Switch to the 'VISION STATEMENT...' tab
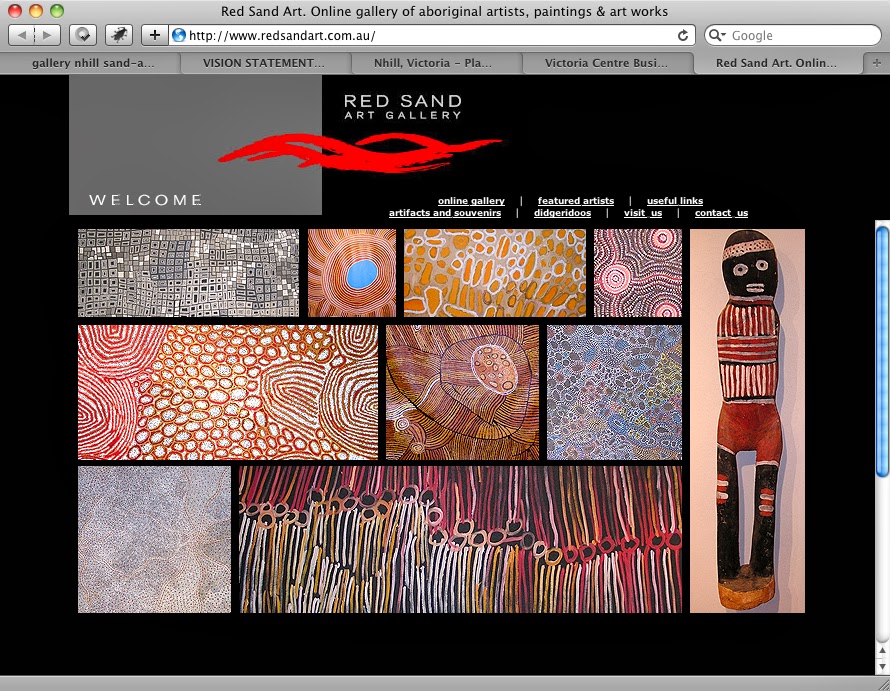 coord(265,63)
